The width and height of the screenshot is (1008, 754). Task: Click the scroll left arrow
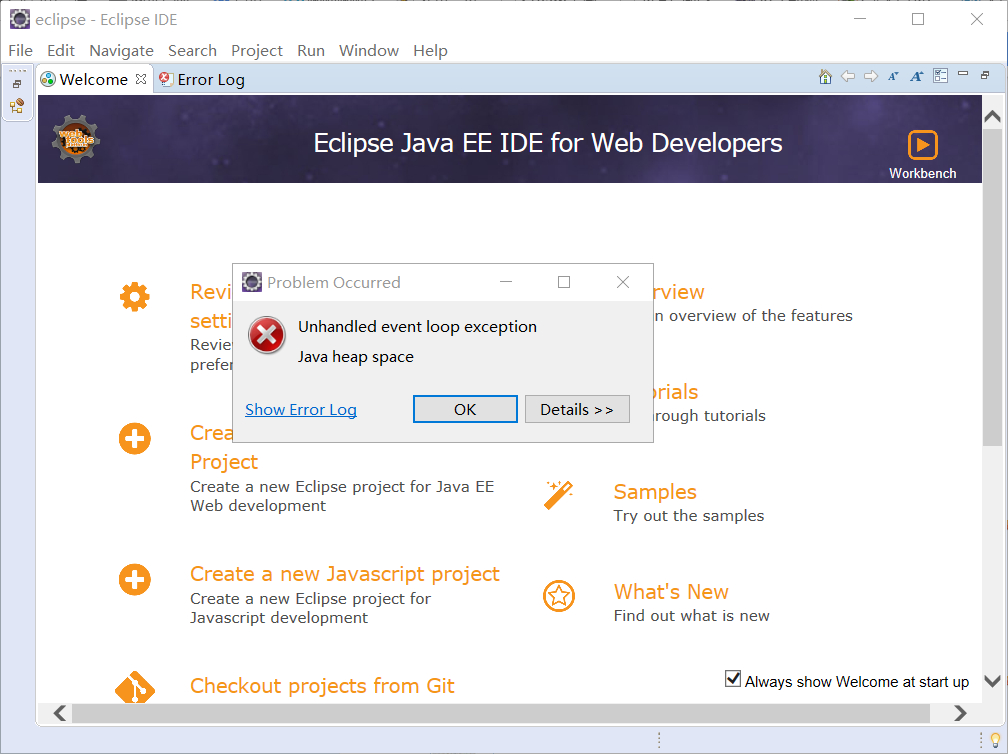coord(60,713)
